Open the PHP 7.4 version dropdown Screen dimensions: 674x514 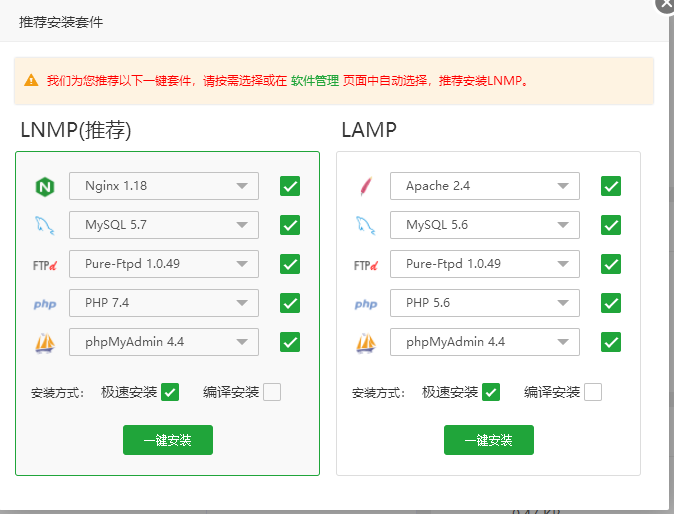(164, 303)
